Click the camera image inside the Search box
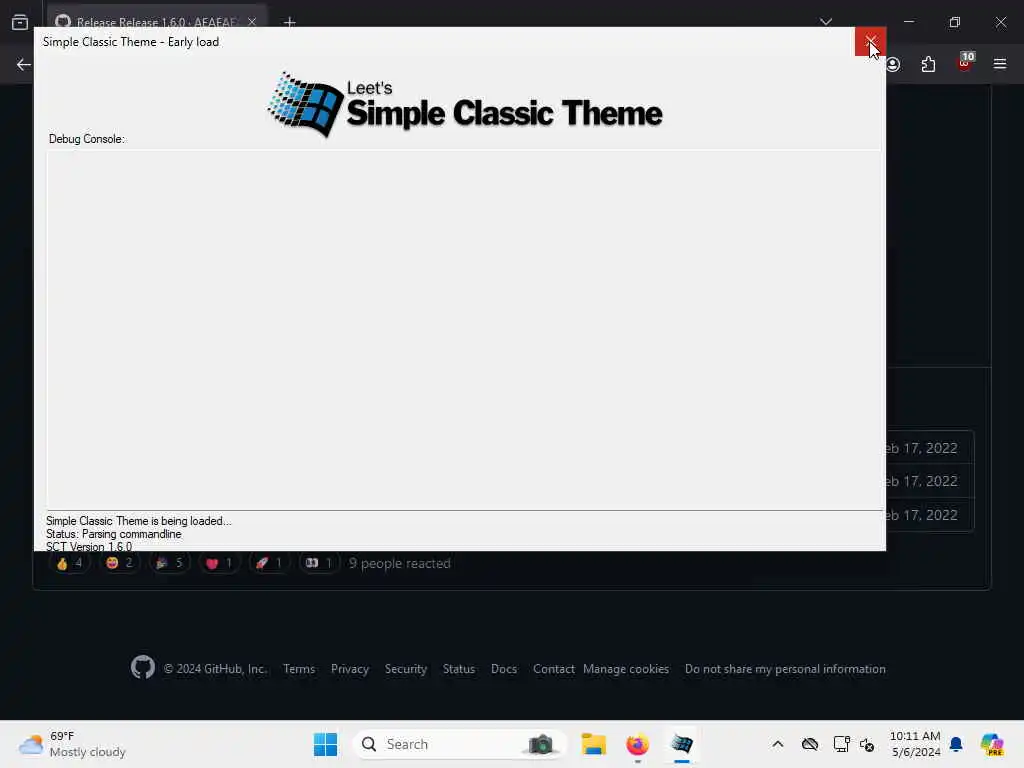Image resolution: width=1024 pixels, height=768 pixels. 541,744
